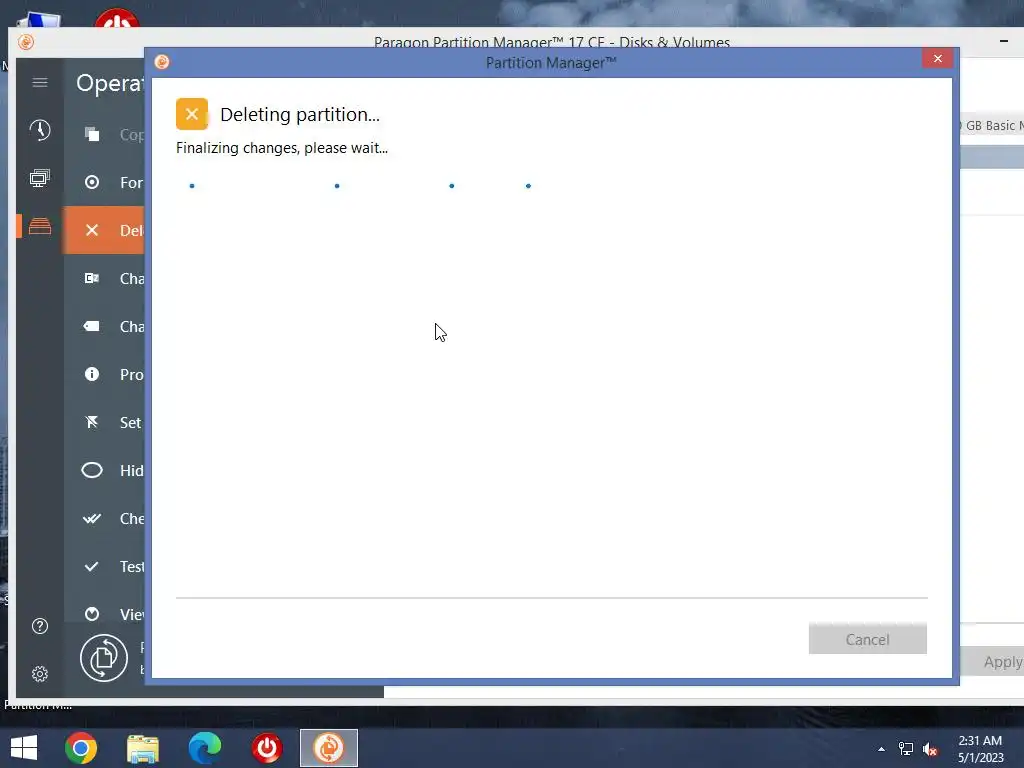Select the Disks & Volumes disk icon
Screen dimensions: 1024x768
pos(40,226)
